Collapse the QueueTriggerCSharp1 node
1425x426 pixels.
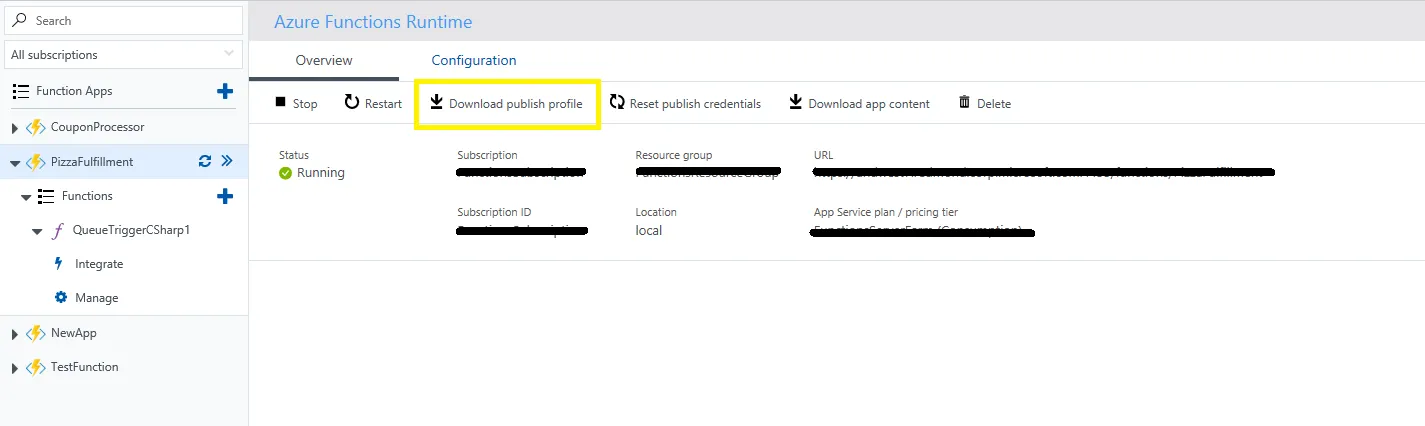pos(37,231)
